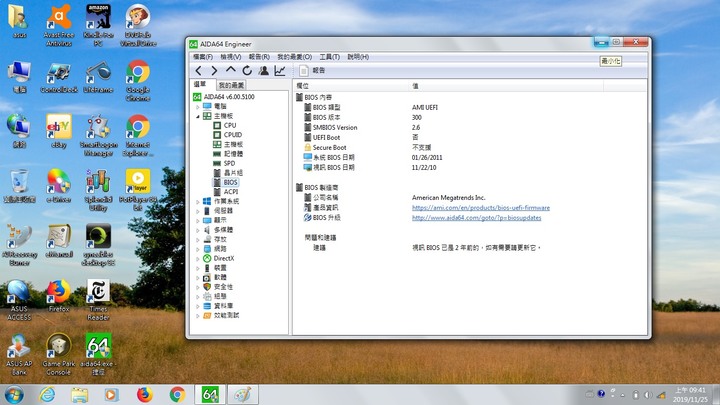
Task: Click the Windows Start button
Action: [x=14, y=394]
